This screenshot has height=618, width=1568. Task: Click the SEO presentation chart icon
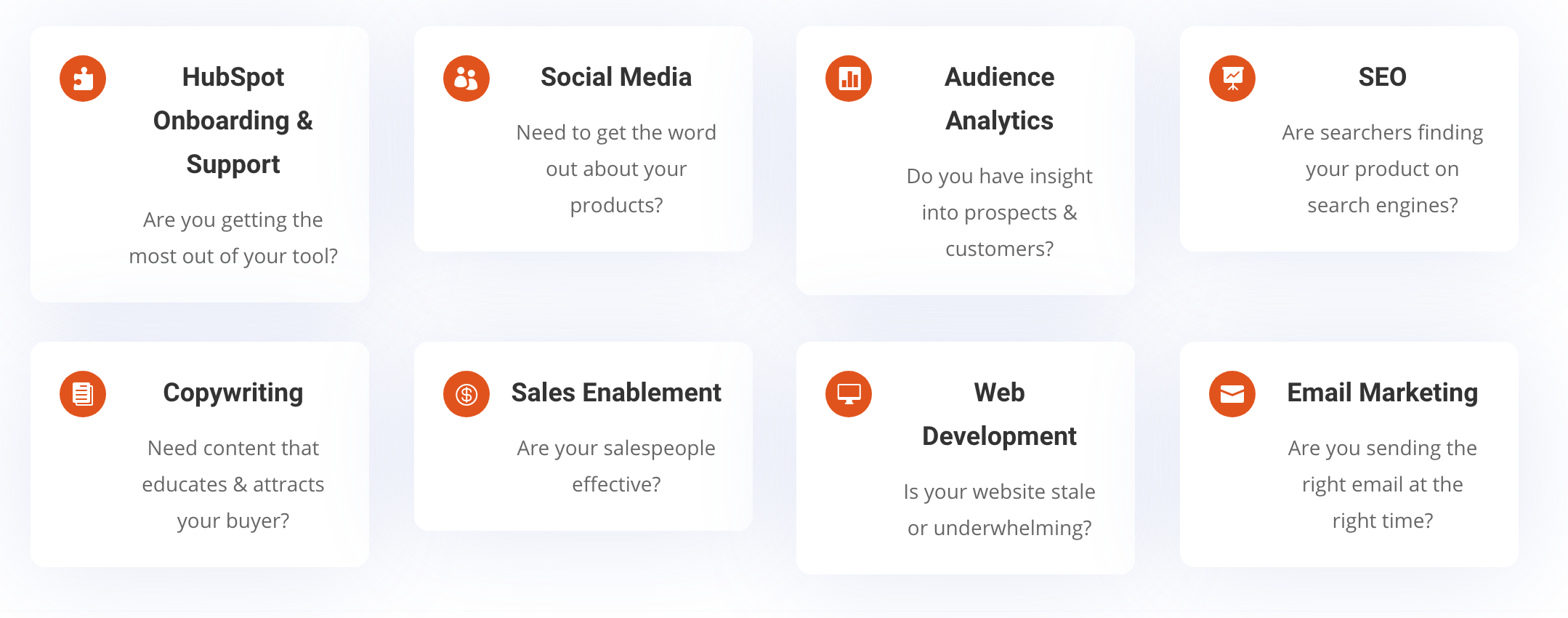pos(1232,79)
